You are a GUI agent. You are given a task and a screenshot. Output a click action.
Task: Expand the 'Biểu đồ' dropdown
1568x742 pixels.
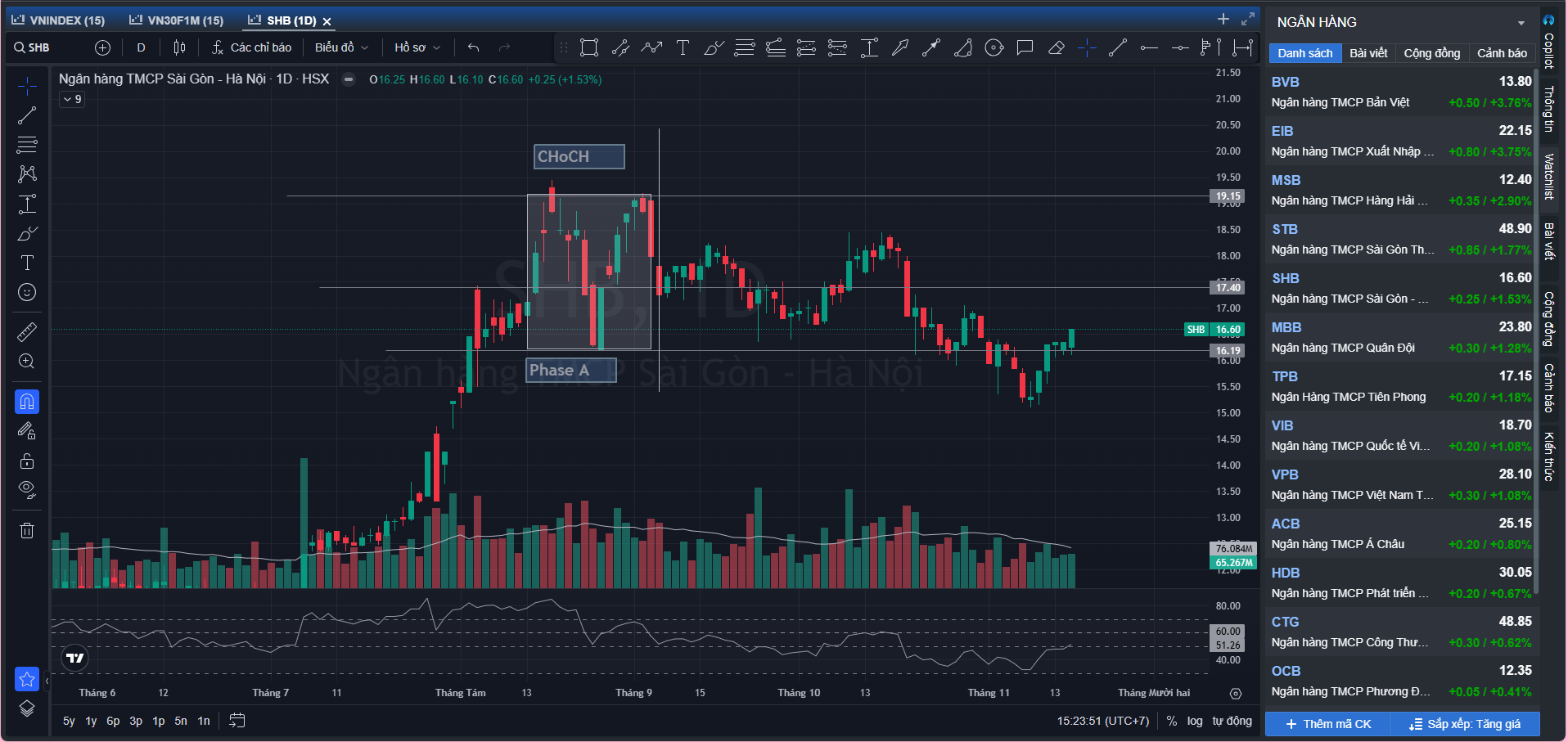coord(341,47)
